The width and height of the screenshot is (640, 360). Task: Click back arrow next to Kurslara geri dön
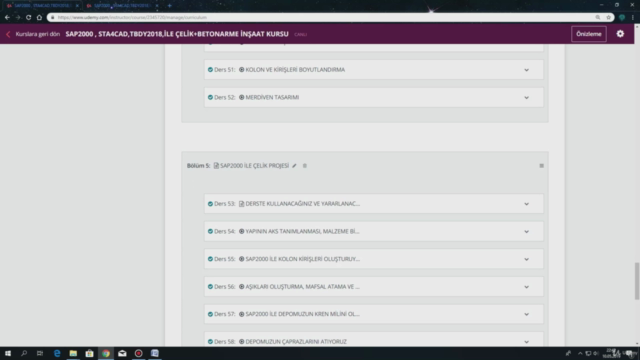(8, 34)
